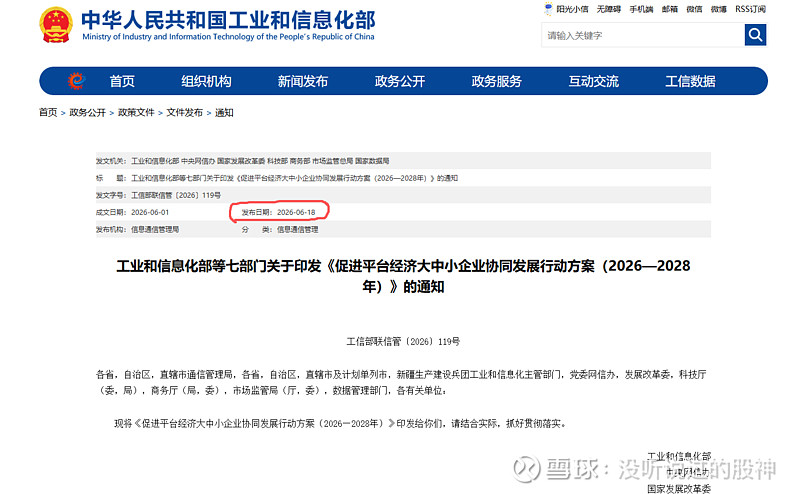The height and width of the screenshot is (494, 800).
Task: Click the ministry name title 中华人民共和国工业和信息化部
Action: point(228,20)
